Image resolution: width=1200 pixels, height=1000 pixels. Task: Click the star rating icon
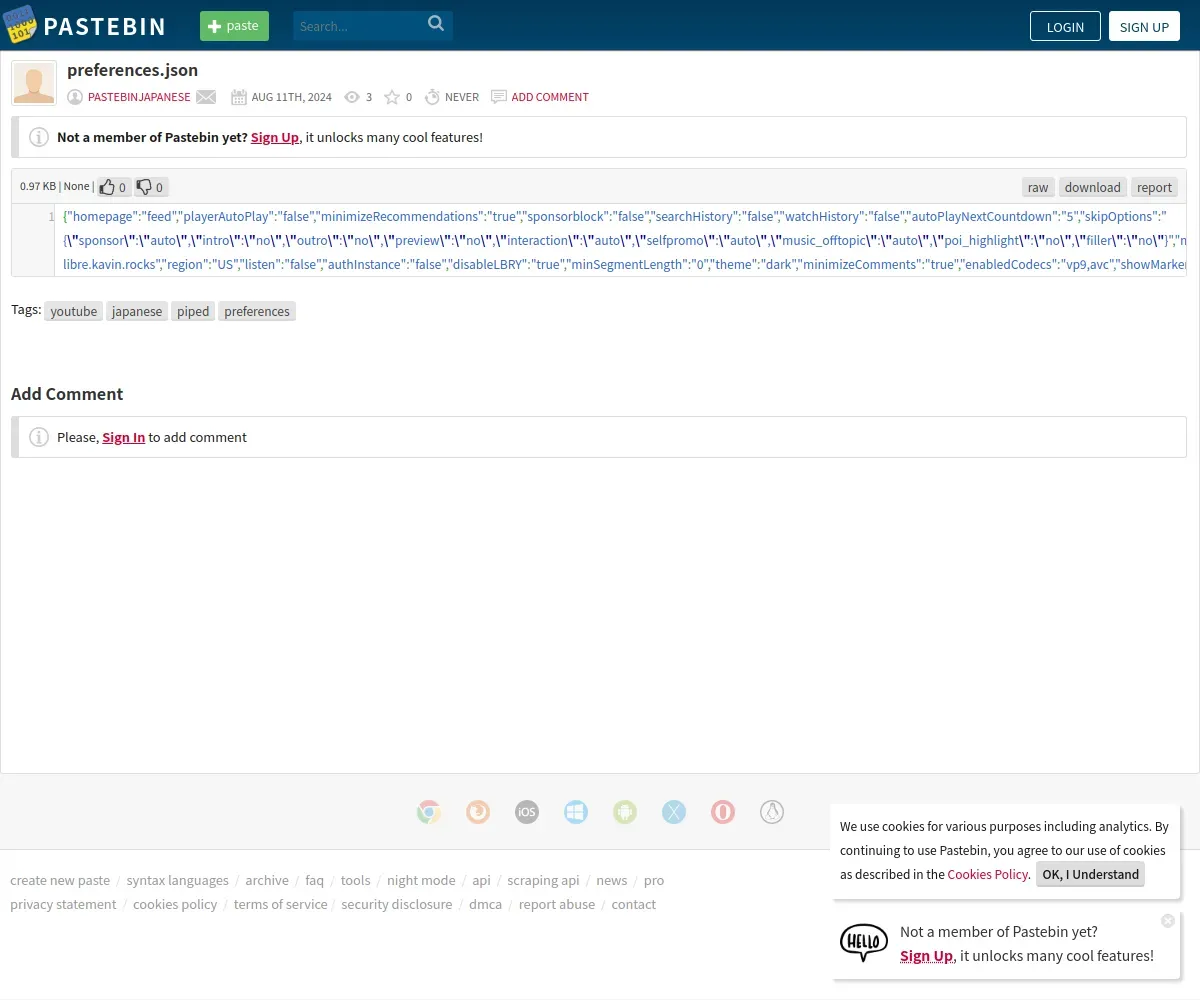[x=392, y=97]
